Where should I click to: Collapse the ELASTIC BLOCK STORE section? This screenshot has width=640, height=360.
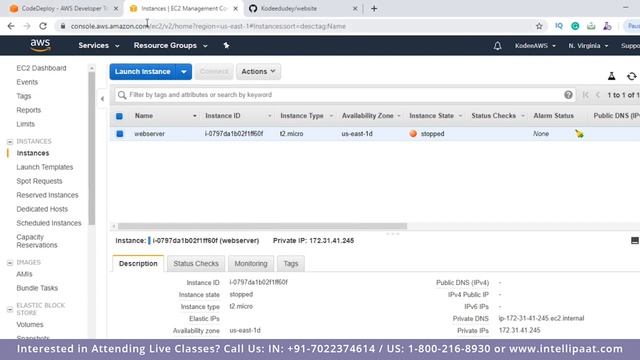coord(10,309)
